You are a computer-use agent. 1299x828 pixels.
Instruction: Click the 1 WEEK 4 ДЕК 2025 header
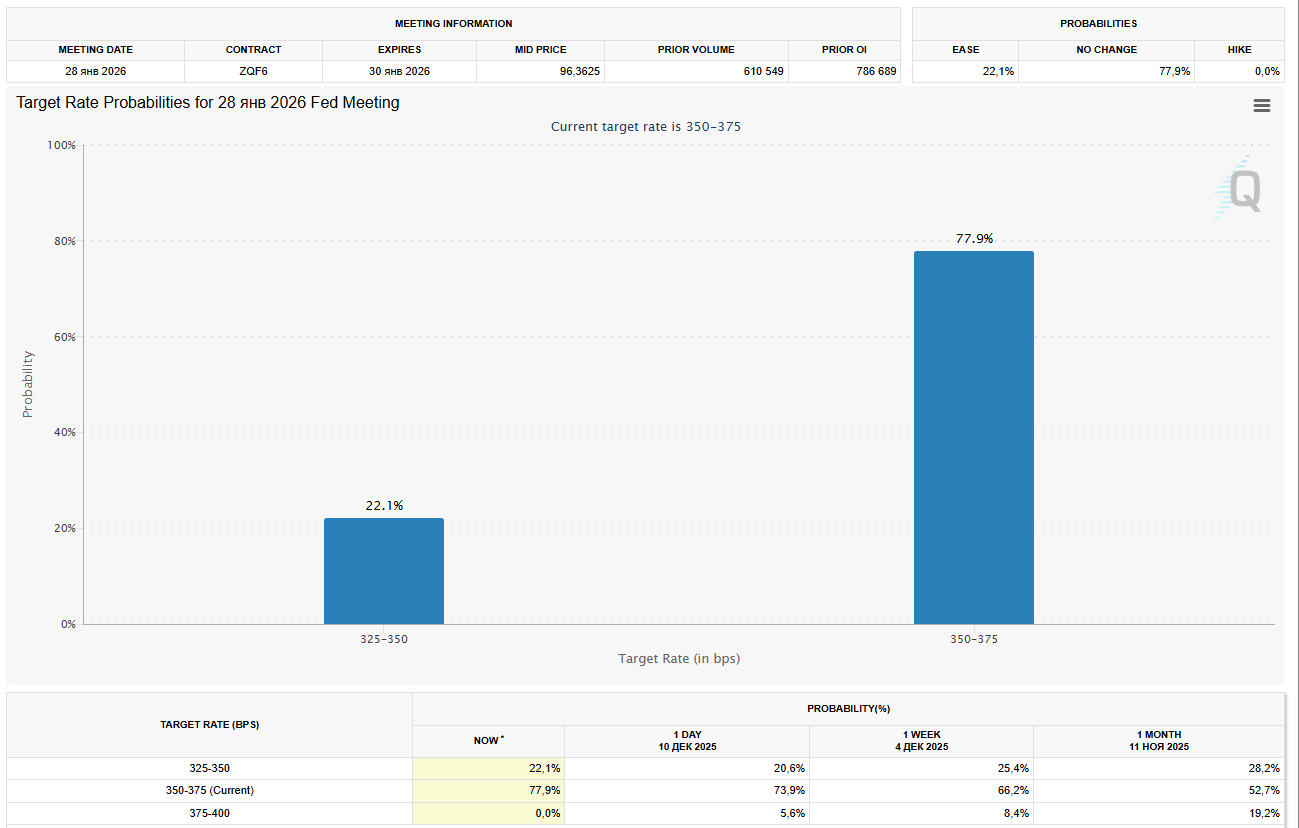[920, 741]
